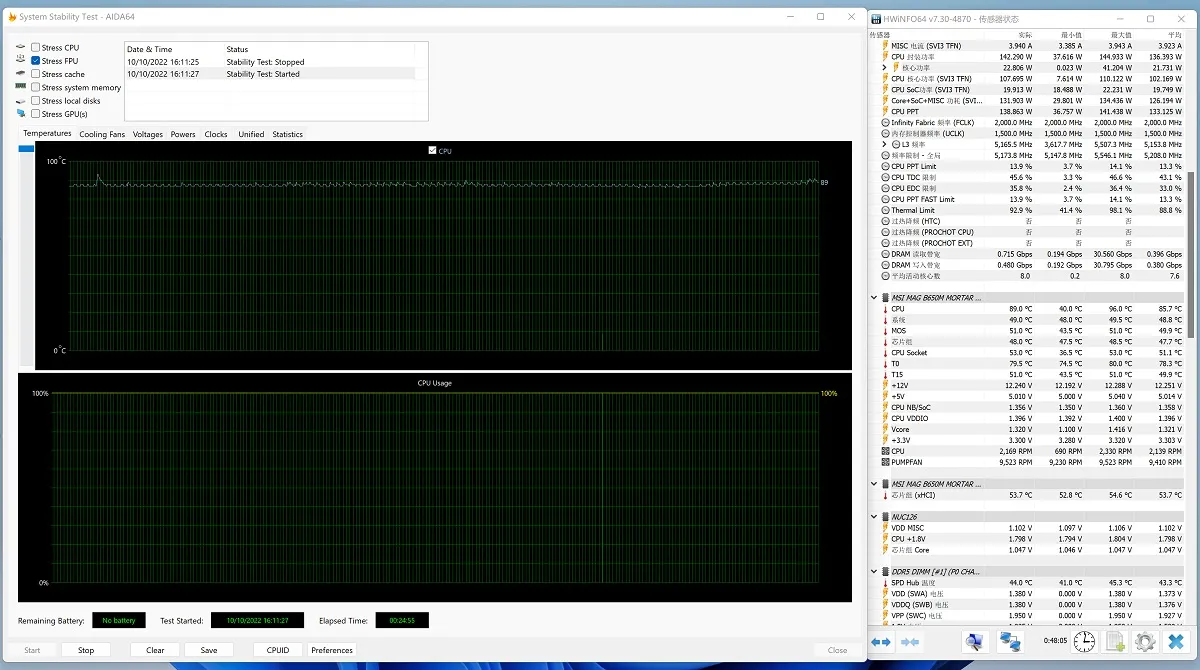Toggle the CPU graph legend checkbox
Image resolution: width=1200 pixels, height=670 pixels.
432,150
